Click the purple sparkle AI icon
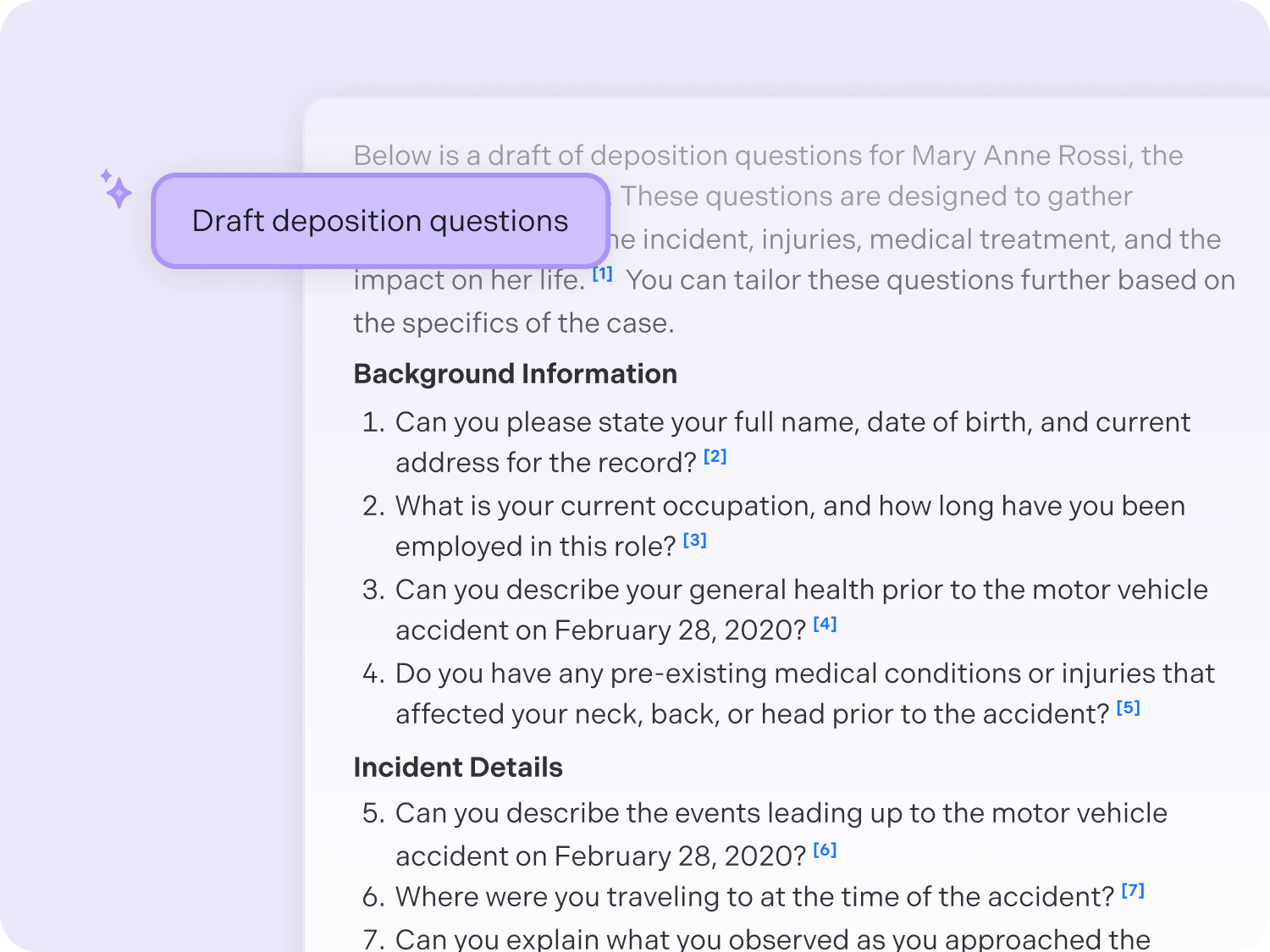This screenshot has width=1270, height=952. point(116,188)
